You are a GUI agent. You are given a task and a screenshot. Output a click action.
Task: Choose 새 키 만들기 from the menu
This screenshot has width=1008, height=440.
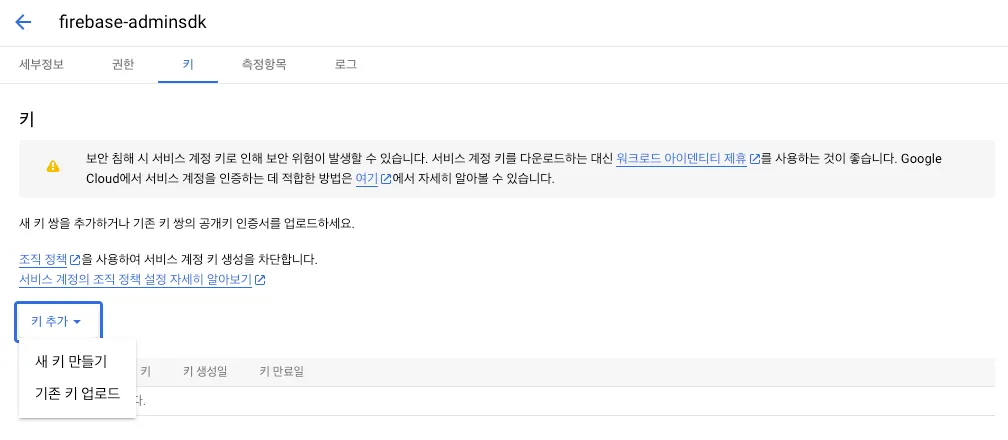click(71, 361)
